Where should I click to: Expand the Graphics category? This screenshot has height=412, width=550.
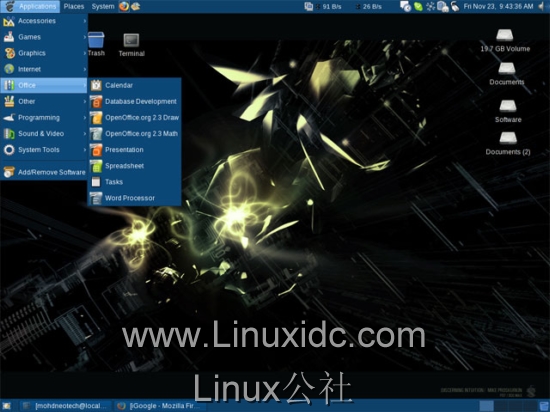(44, 53)
